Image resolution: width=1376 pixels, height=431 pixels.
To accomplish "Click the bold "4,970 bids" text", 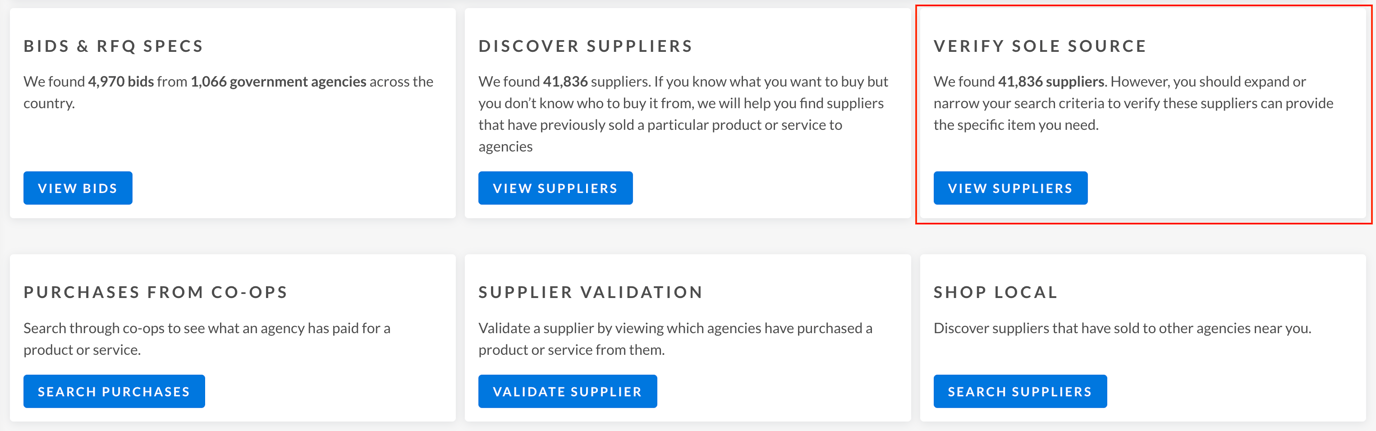I will tap(121, 81).
